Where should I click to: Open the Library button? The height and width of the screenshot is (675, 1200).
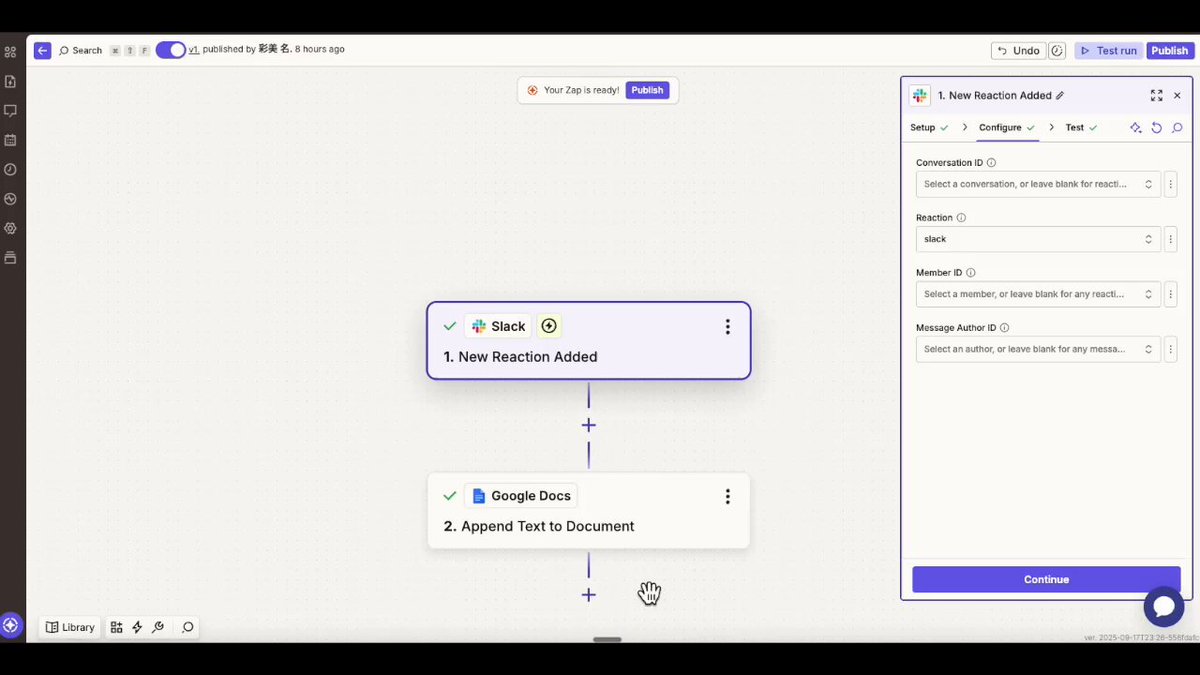70,628
